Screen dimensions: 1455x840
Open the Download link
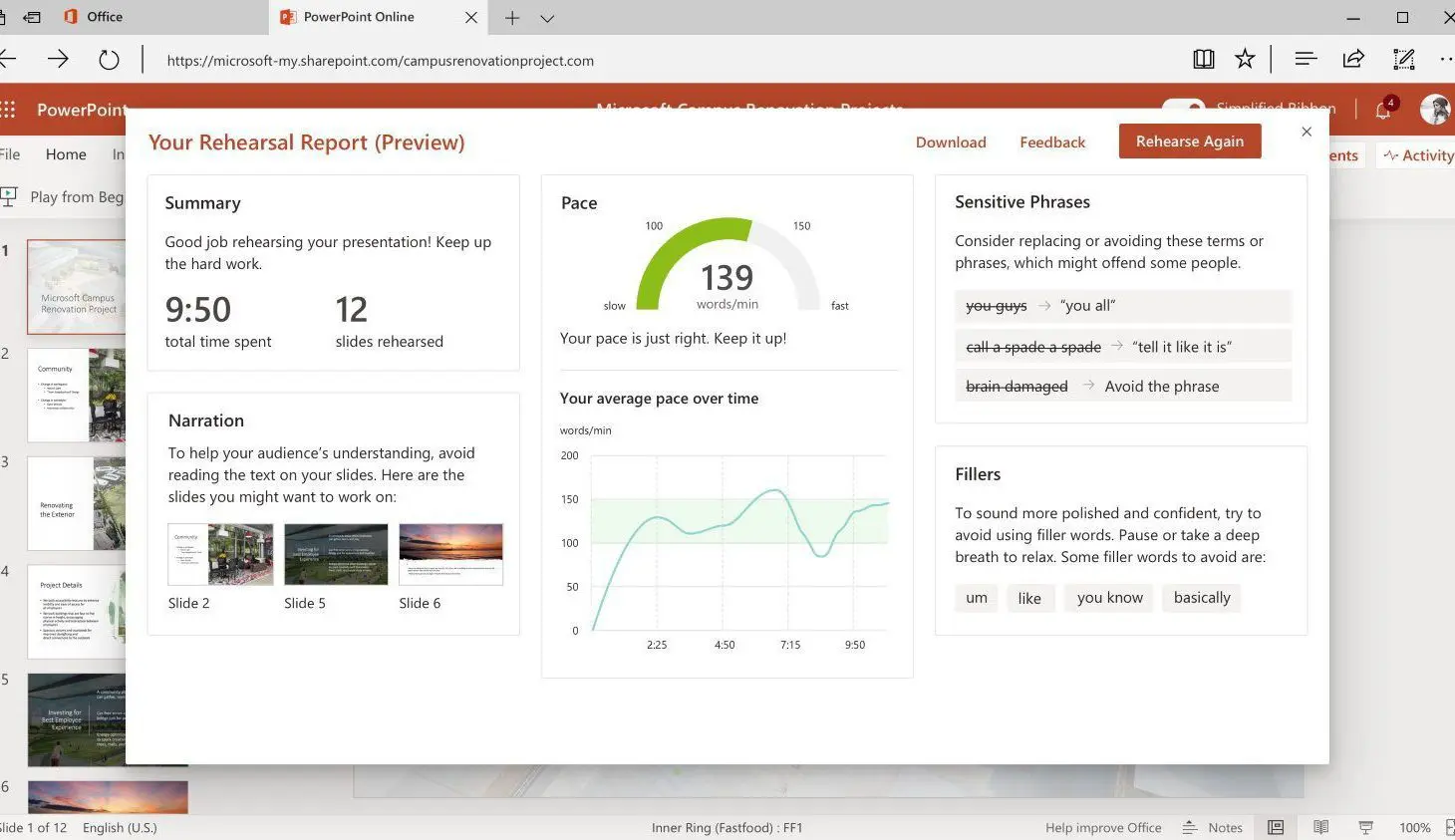(951, 142)
